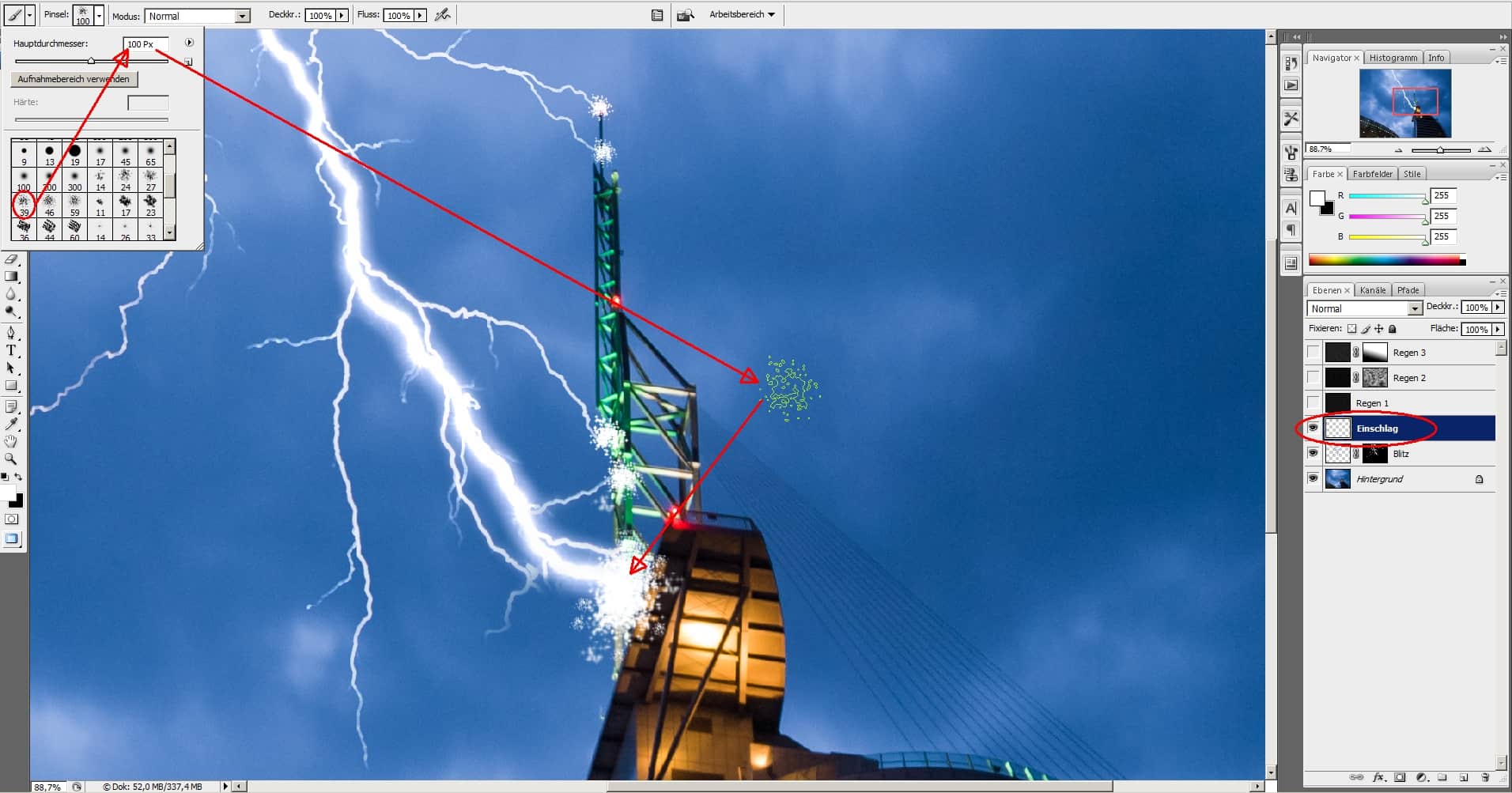Activate the Zoom magnifier tool
This screenshot has height=793, width=1512.
(11, 459)
